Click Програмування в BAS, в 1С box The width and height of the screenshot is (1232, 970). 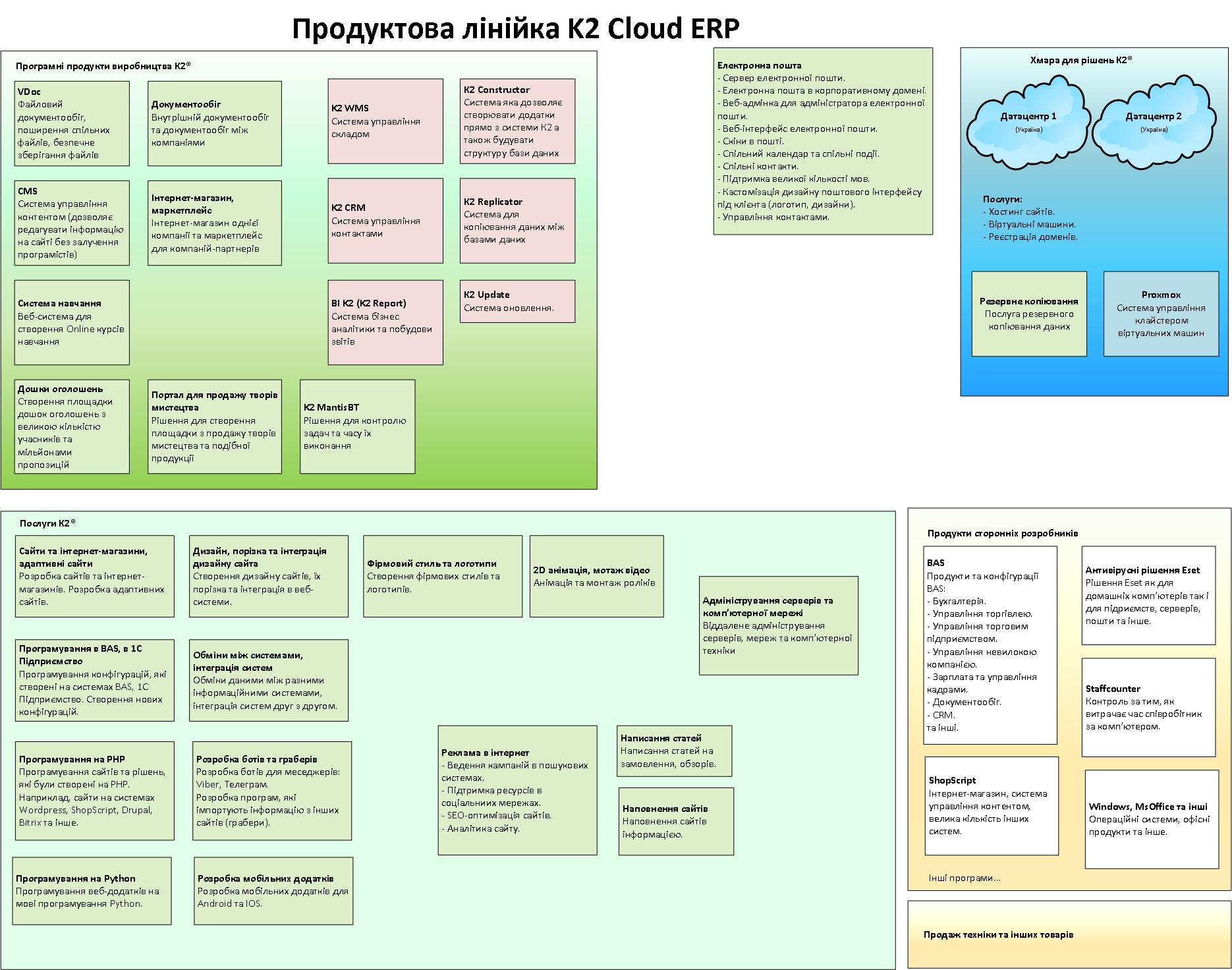[95, 680]
